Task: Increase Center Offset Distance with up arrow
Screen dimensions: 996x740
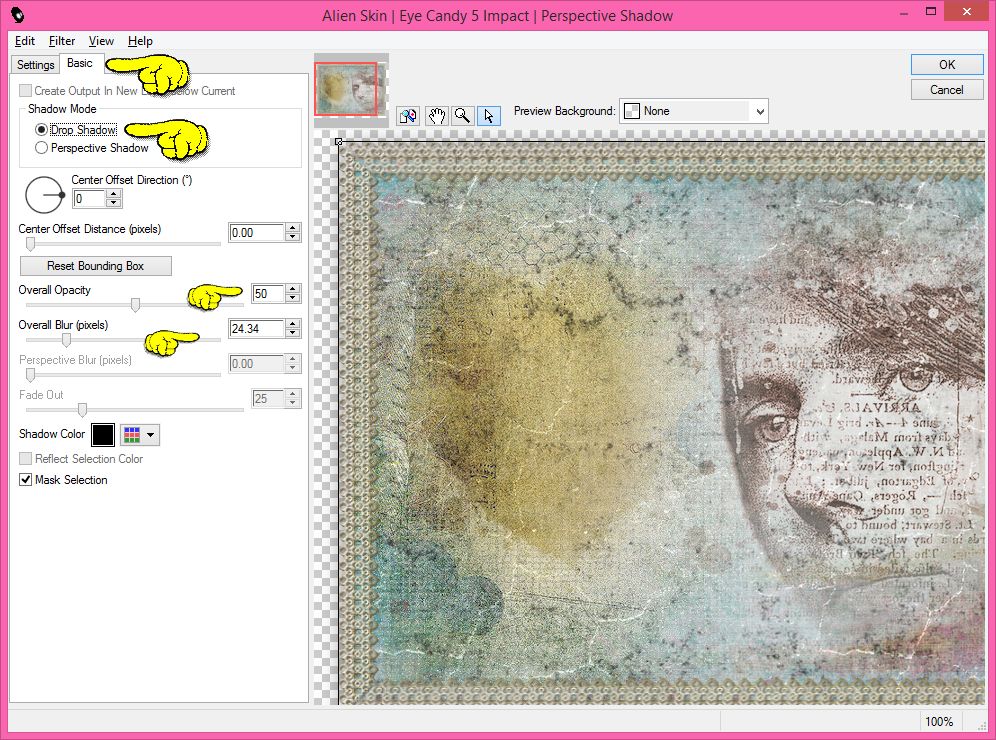Action: coord(293,228)
